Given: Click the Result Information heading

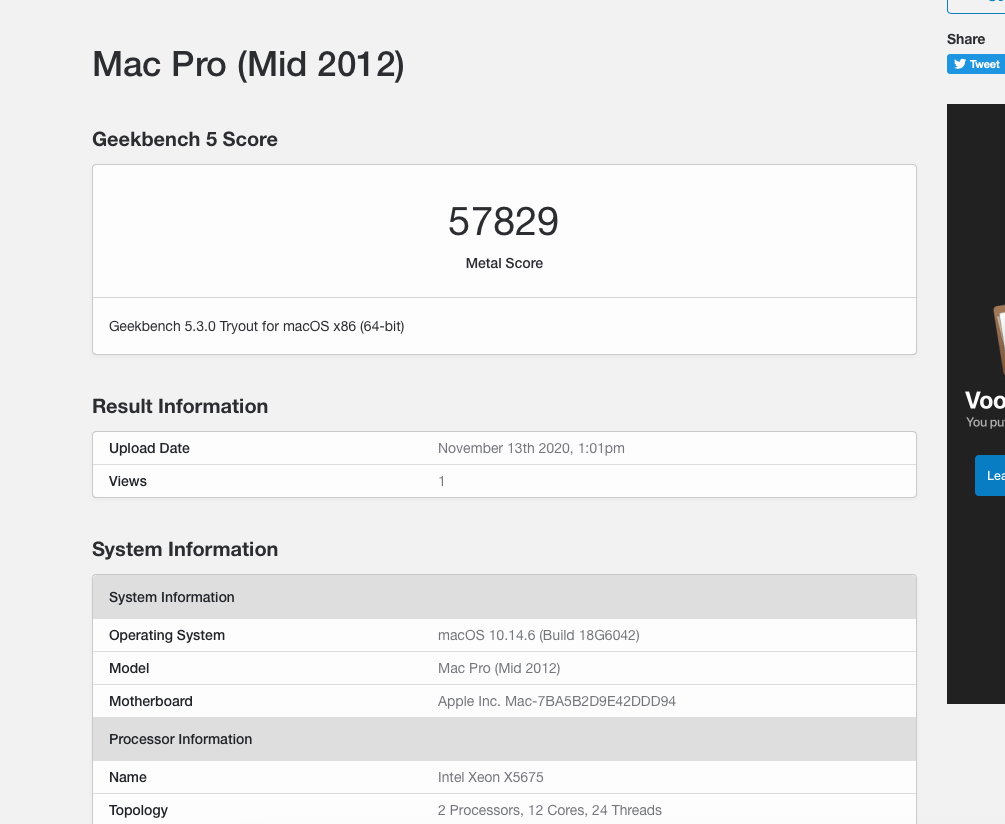Looking at the screenshot, I should pos(180,406).
